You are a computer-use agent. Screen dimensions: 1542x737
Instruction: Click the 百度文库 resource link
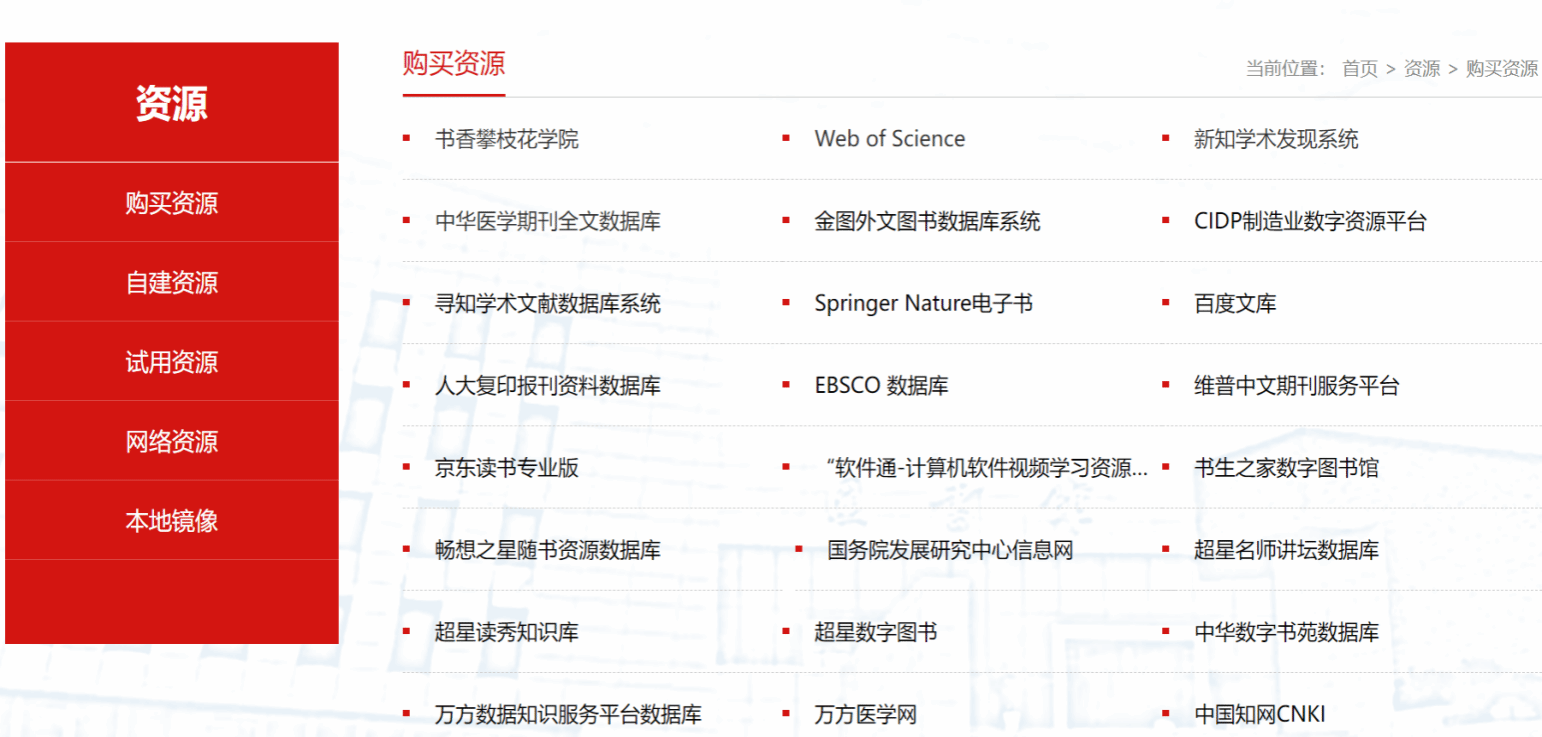(x=1234, y=303)
